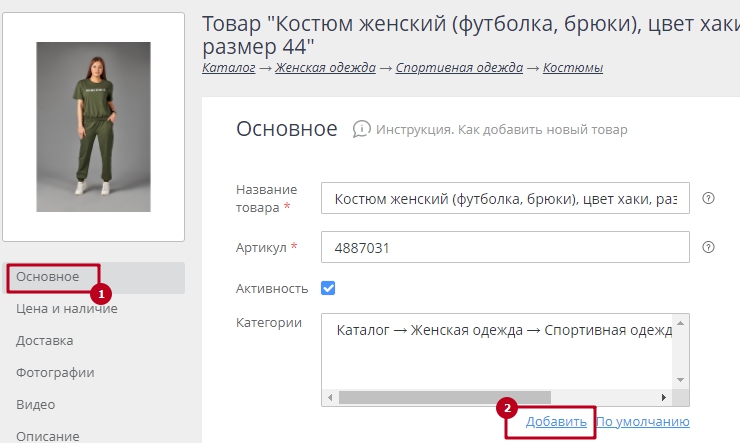Open the Основное section in the sidebar
The height and width of the screenshot is (443, 740).
pyautogui.click(x=48, y=277)
